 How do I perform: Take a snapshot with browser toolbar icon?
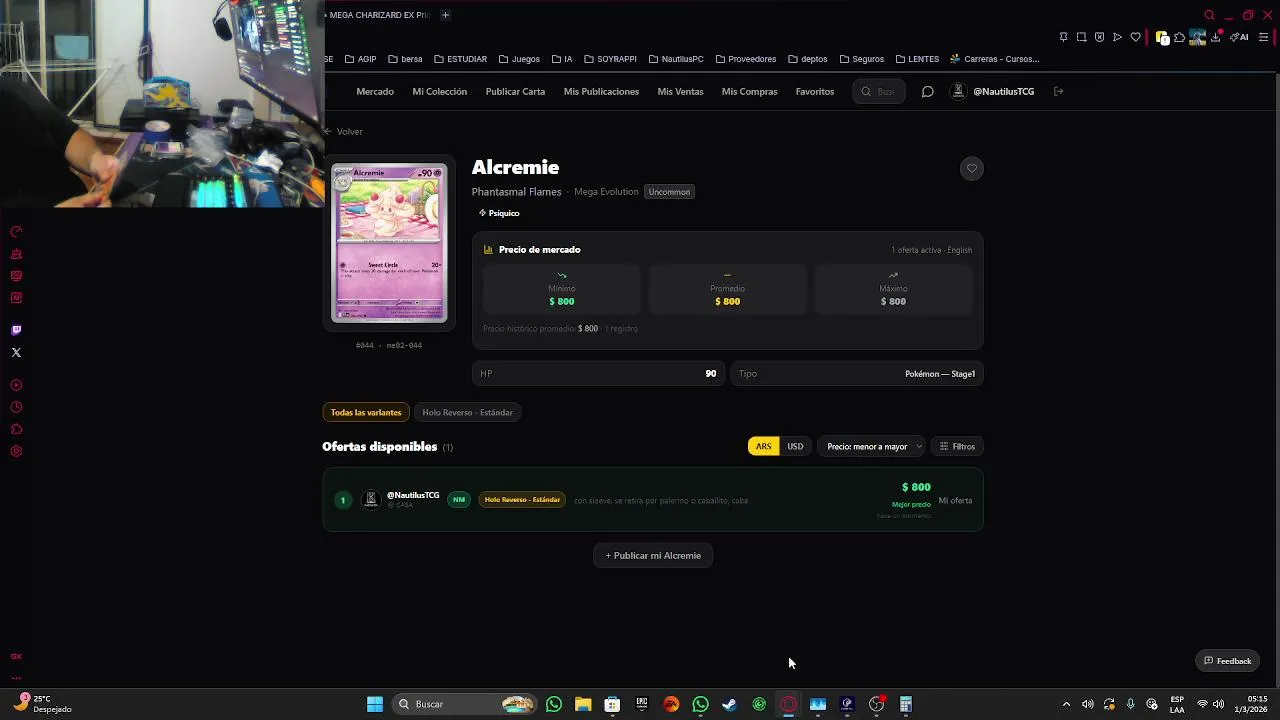pos(1081,37)
